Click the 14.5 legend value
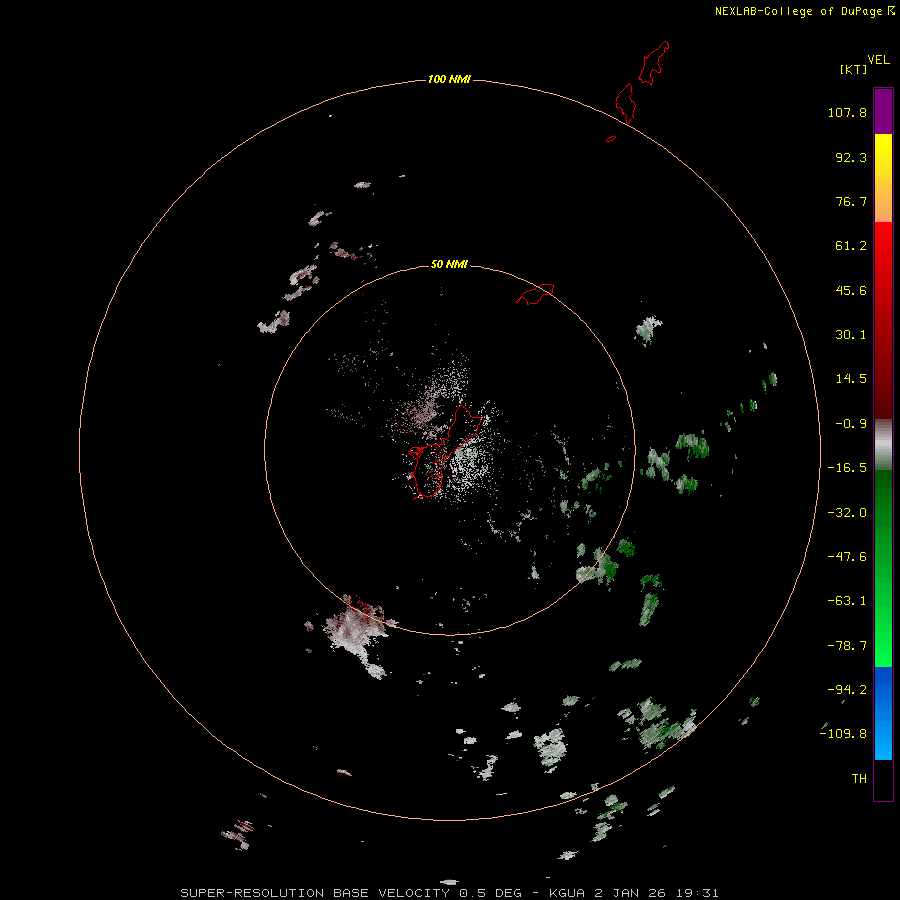 click(851, 379)
